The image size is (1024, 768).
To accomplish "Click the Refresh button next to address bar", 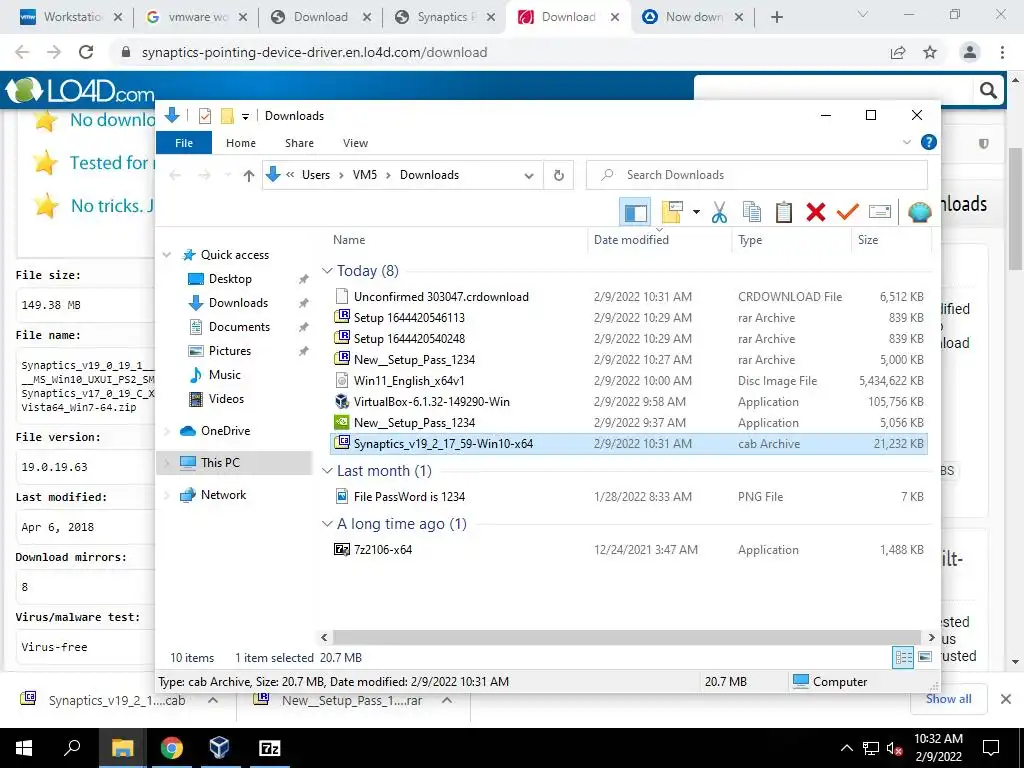I will [558, 175].
